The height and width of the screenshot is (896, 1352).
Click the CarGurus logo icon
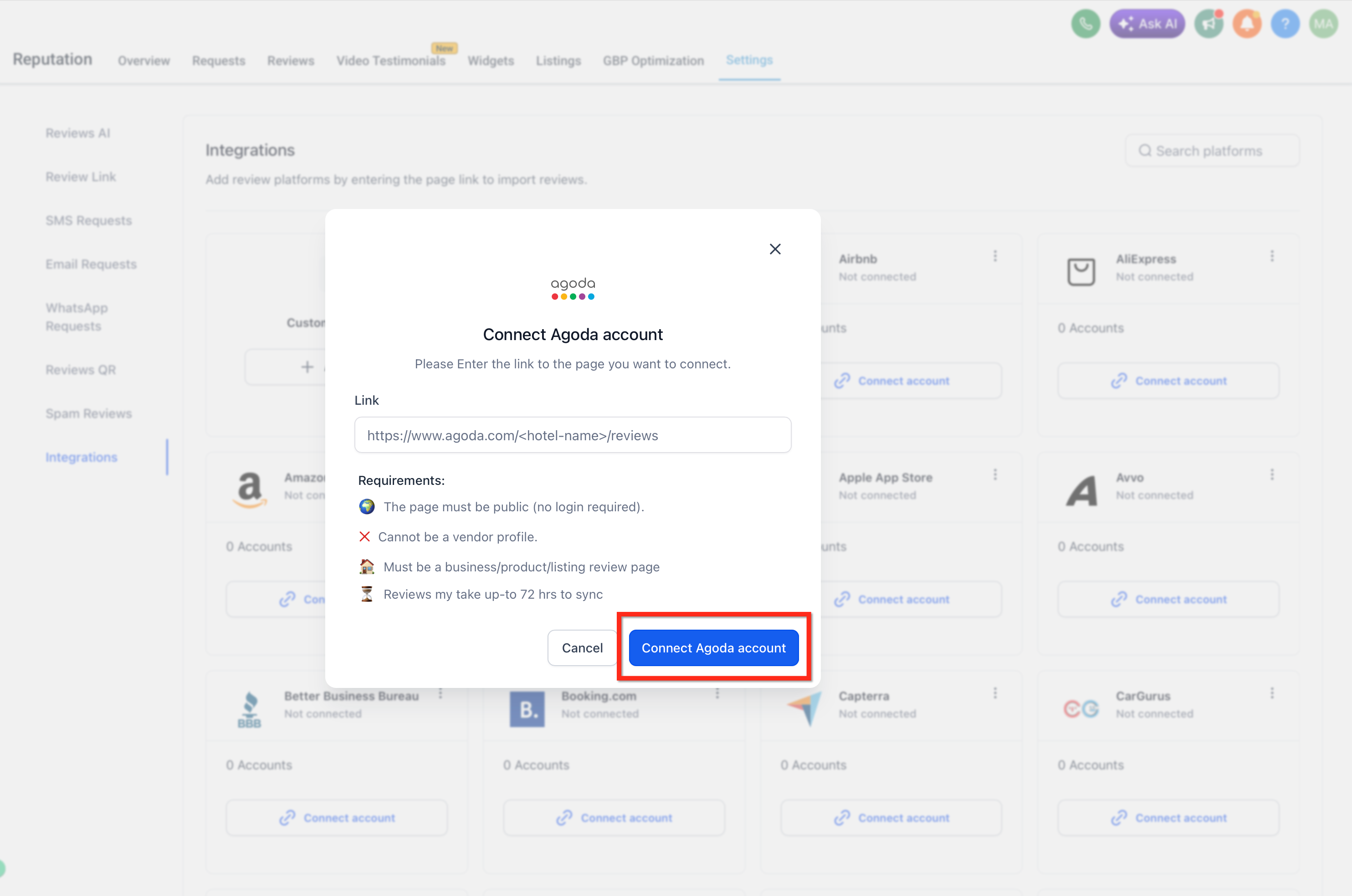coord(1081,709)
